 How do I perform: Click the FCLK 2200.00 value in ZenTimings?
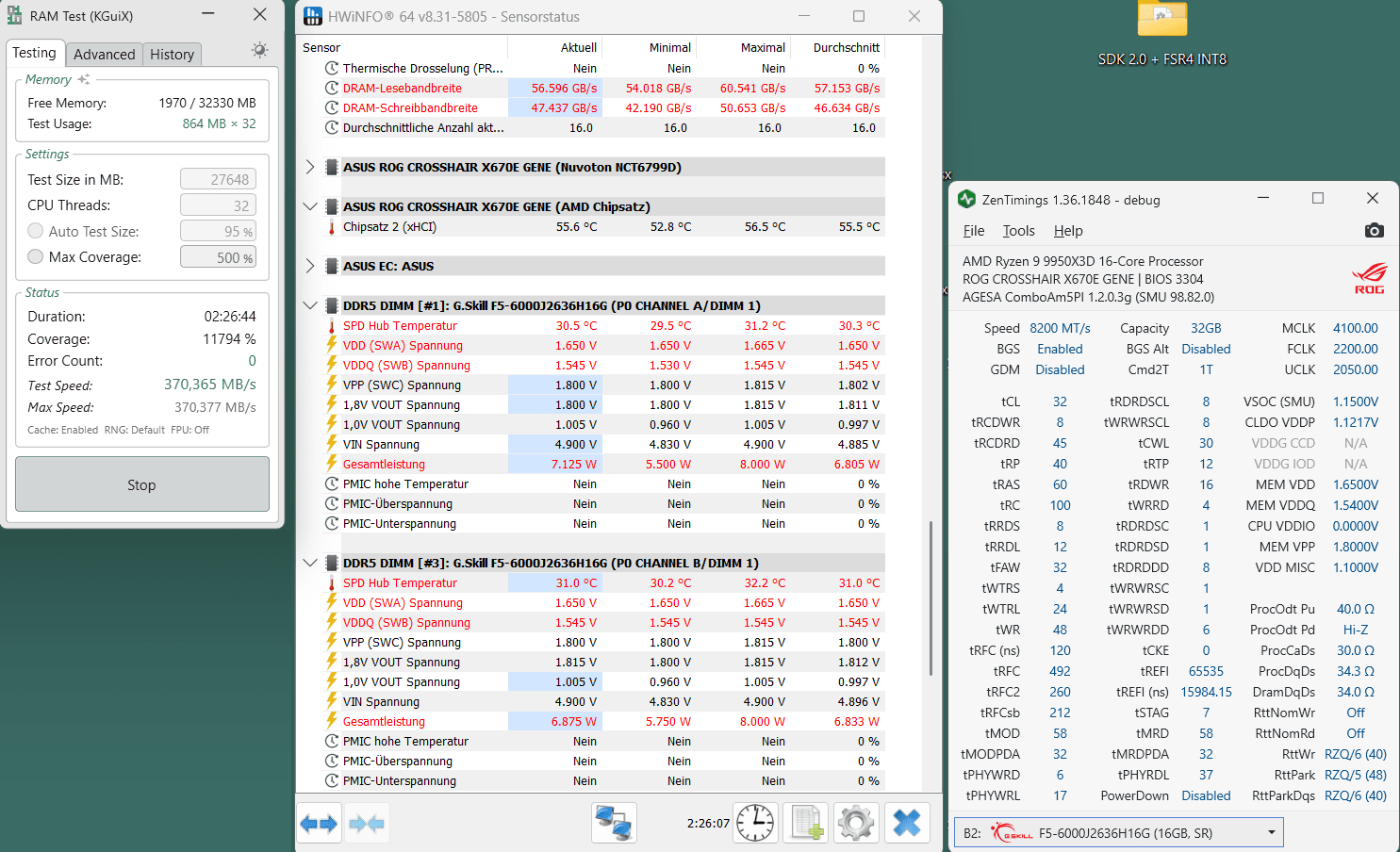tap(1356, 349)
